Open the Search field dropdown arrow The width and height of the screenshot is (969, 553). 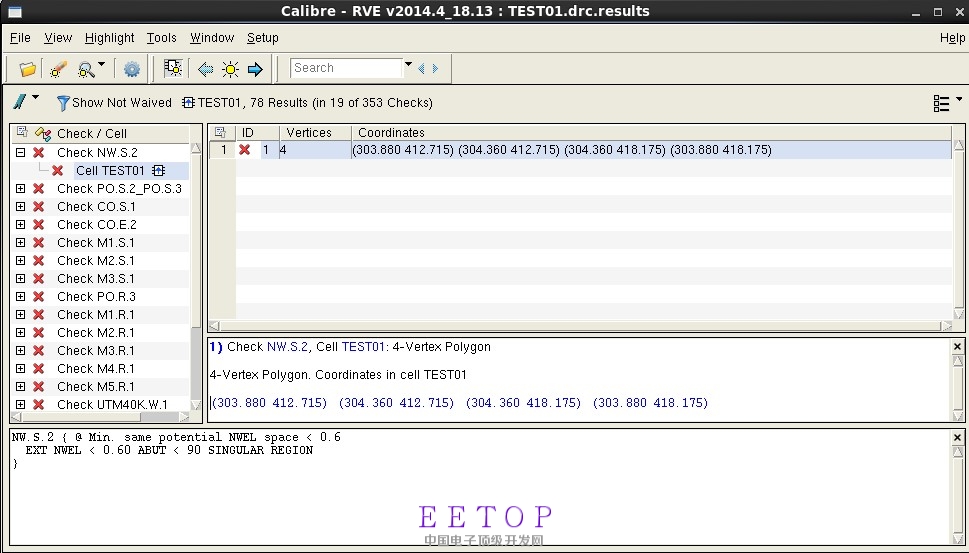[x=408, y=67]
